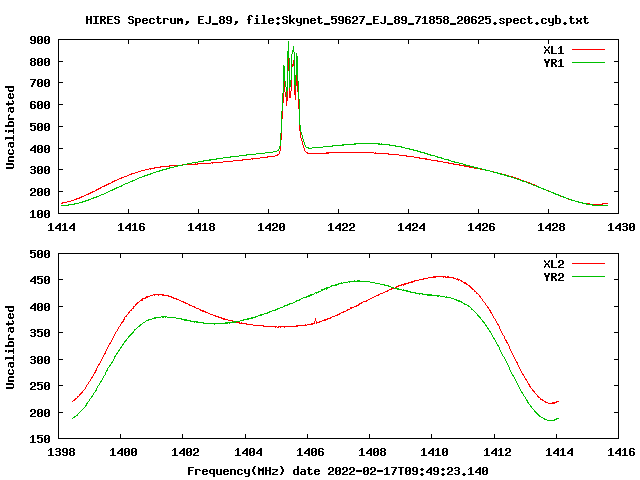Click the 1408 x-axis tick label

tap(372, 452)
